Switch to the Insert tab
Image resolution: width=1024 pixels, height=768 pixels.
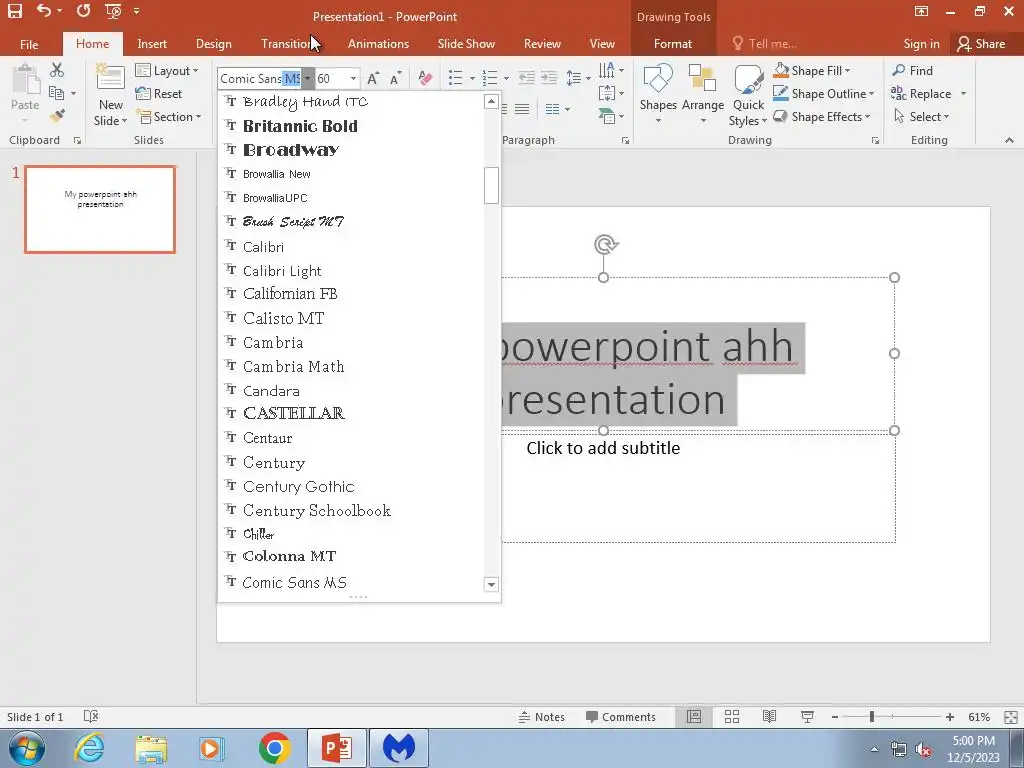pyautogui.click(x=152, y=44)
